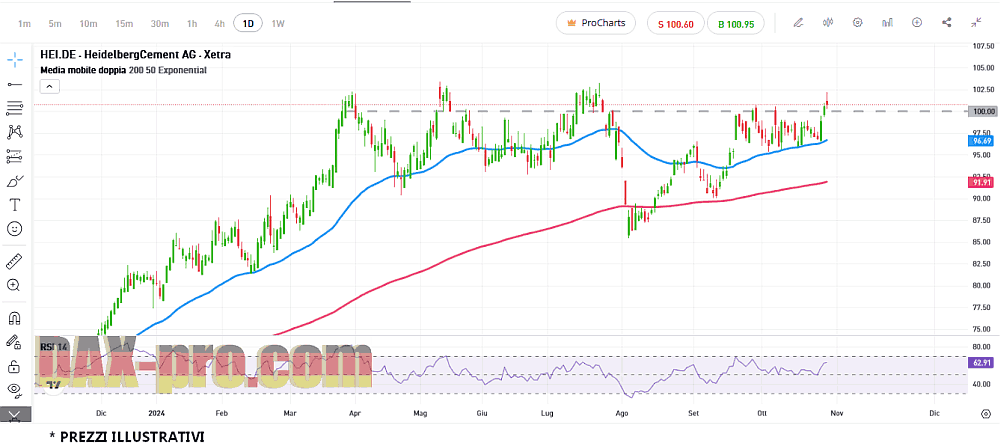Image resolution: width=1000 pixels, height=446 pixels.
Task: Open the indicators bar-chart icon
Action: (887, 23)
